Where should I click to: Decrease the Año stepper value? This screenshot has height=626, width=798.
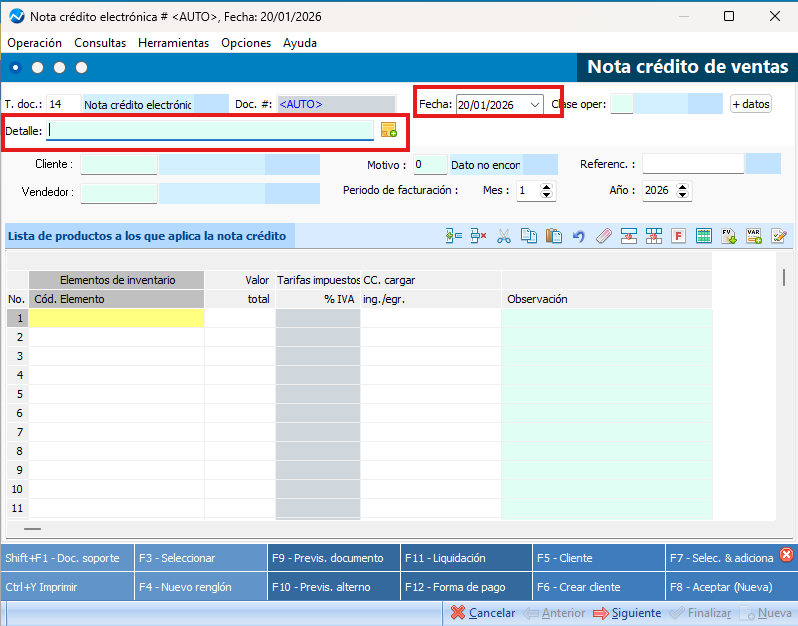click(x=683, y=195)
